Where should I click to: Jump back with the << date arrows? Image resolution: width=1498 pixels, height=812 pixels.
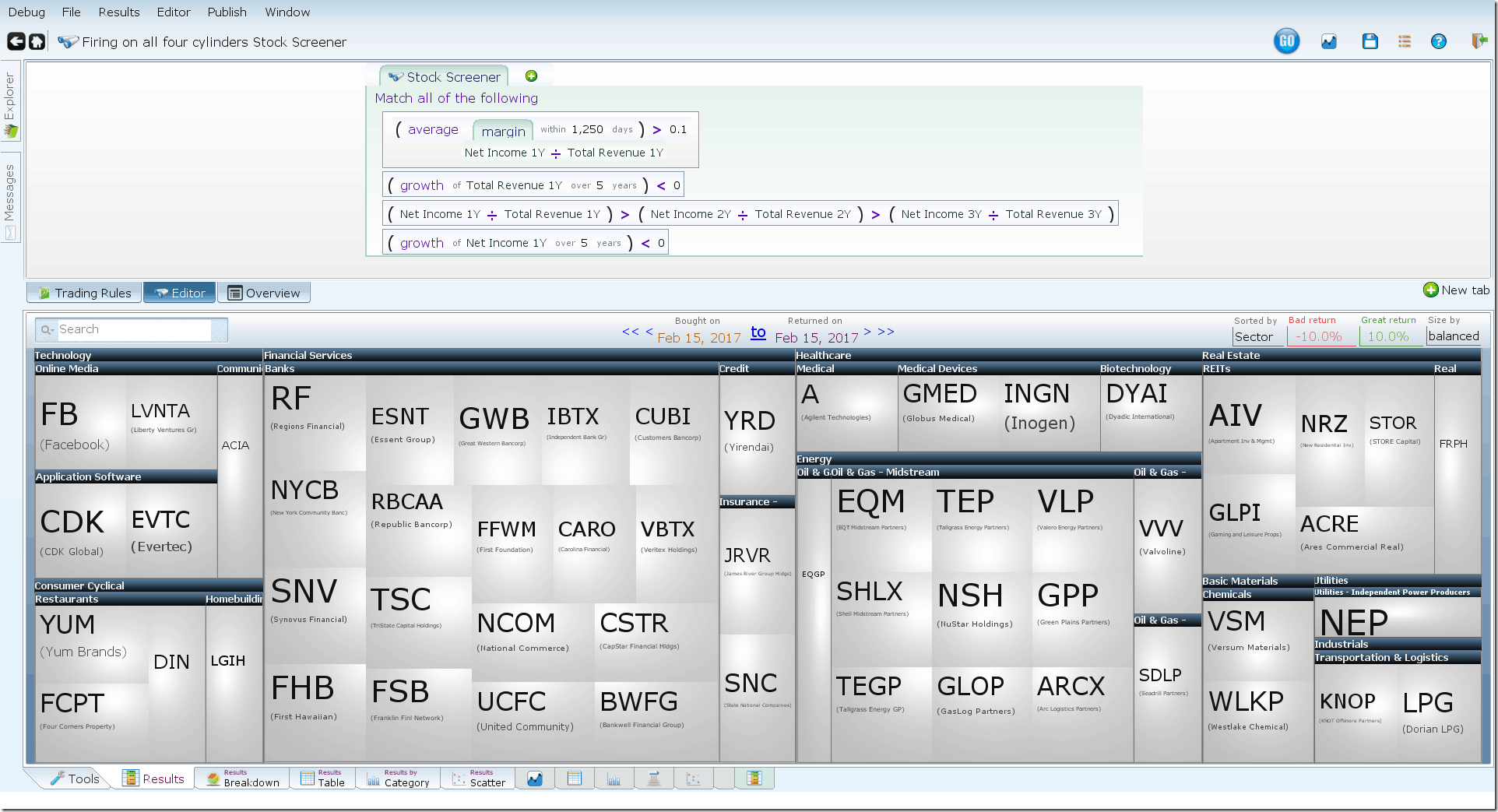pyautogui.click(x=631, y=332)
